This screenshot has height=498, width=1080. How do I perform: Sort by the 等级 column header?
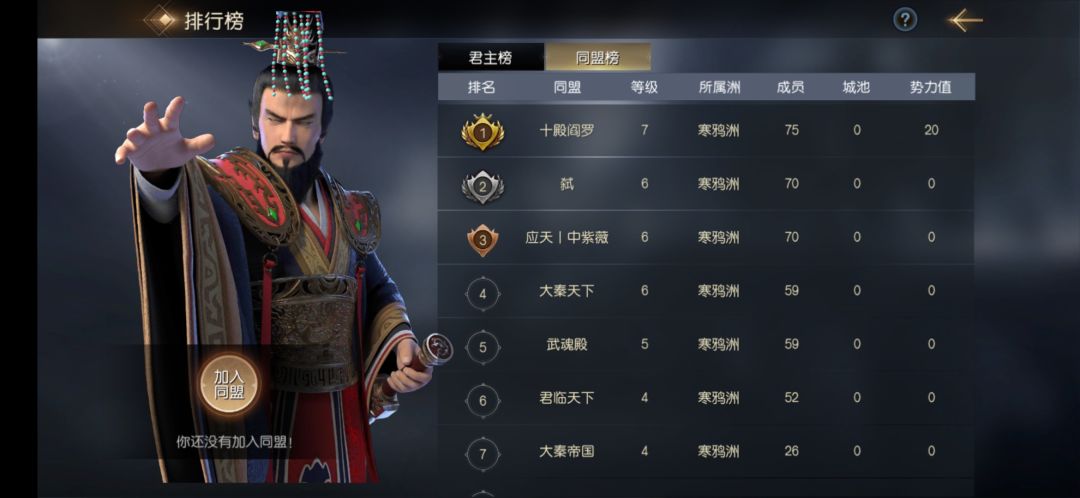tap(644, 87)
